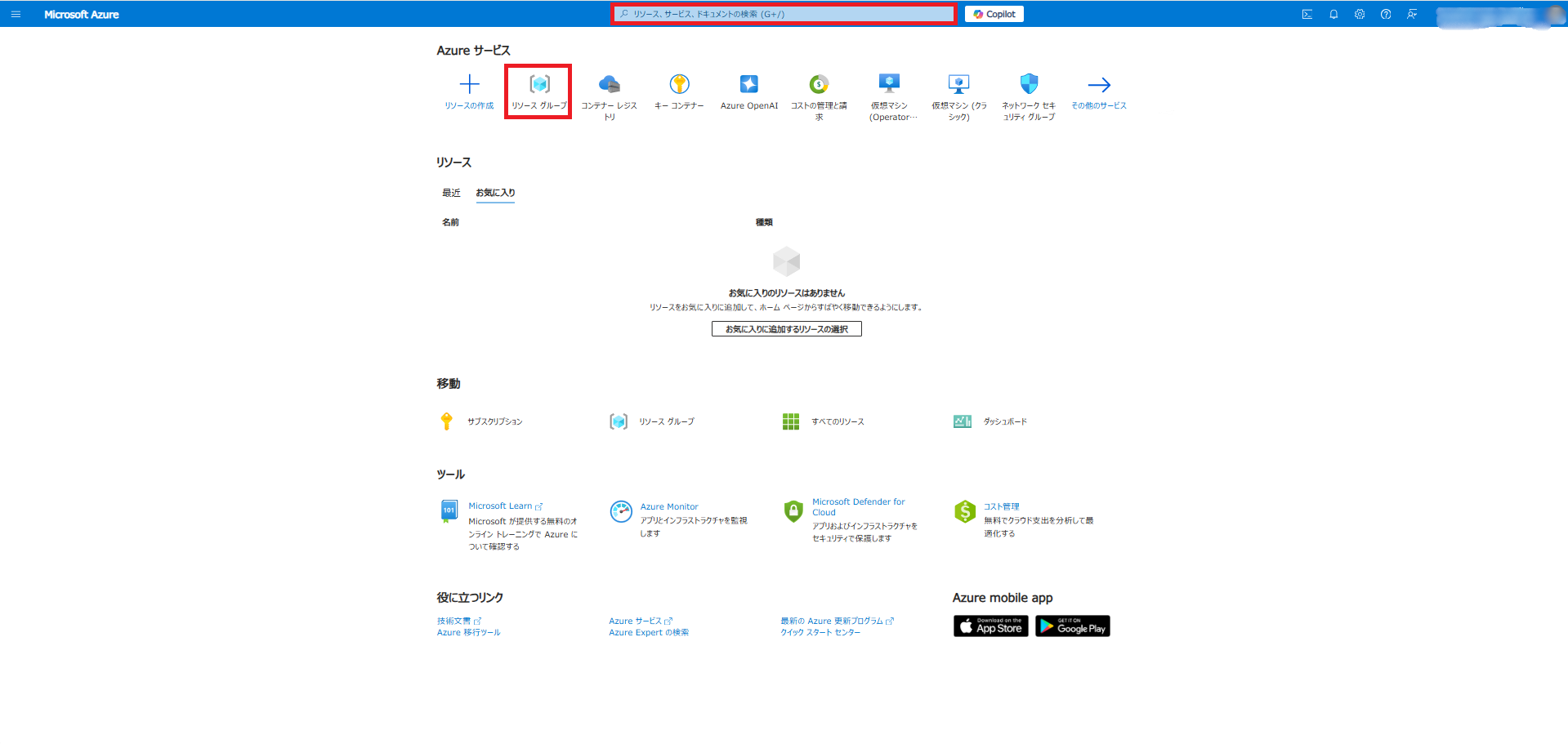The height and width of the screenshot is (744, 1568).
Task: Open the feedback icon
Action: [1412, 14]
